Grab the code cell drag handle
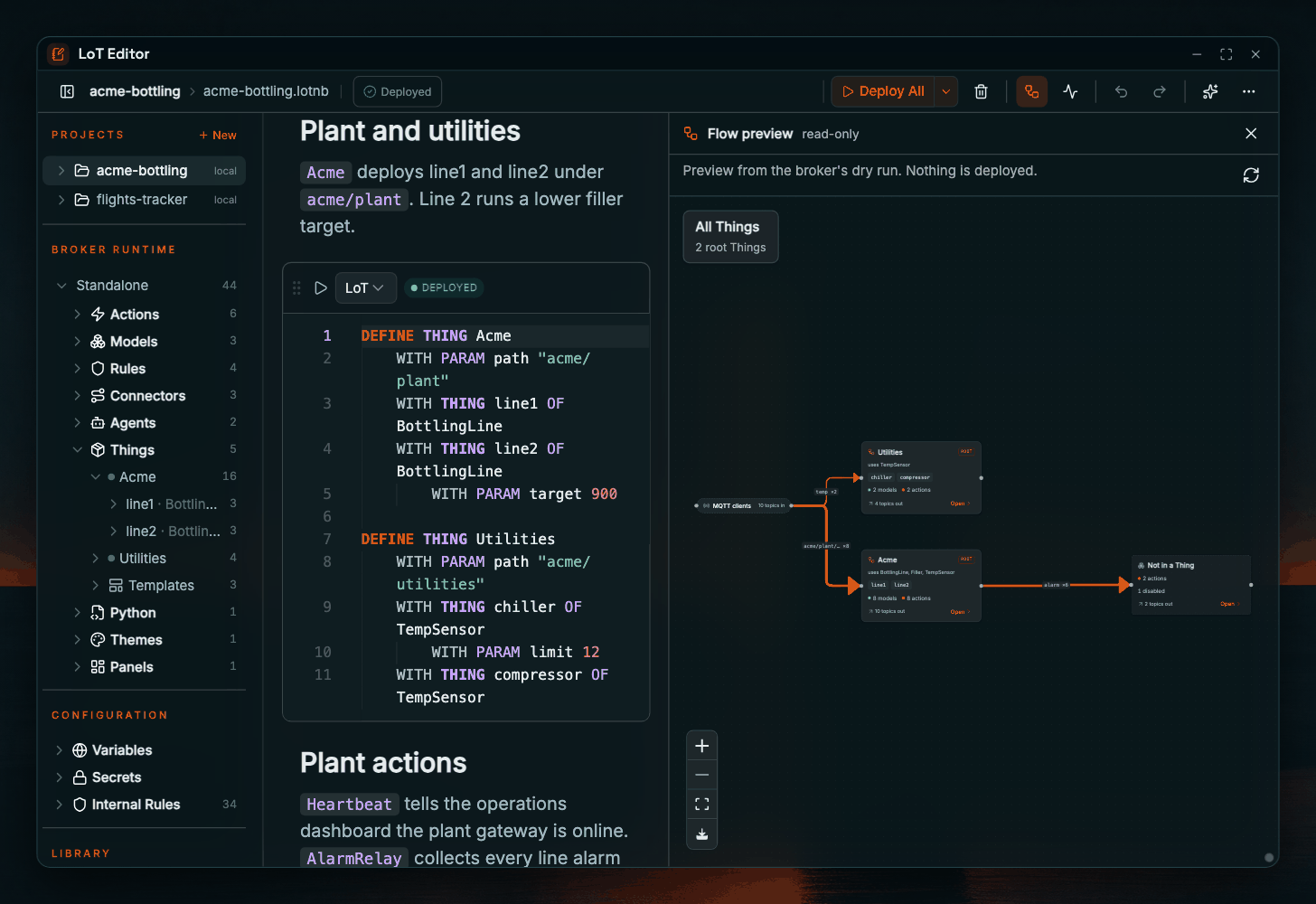Screen dimensions: 1316x904 [x=296, y=287]
